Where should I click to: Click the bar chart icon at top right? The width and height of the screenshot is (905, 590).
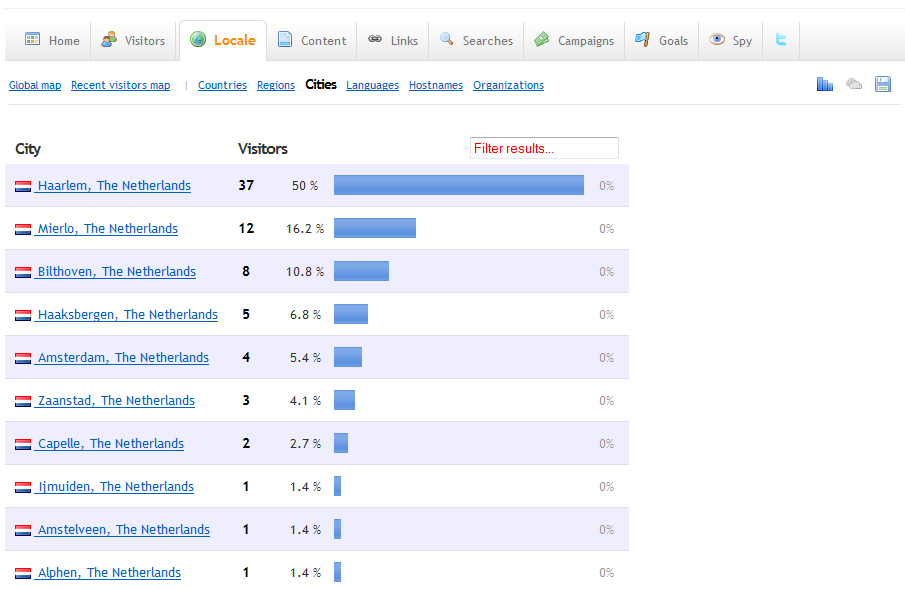[x=824, y=84]
